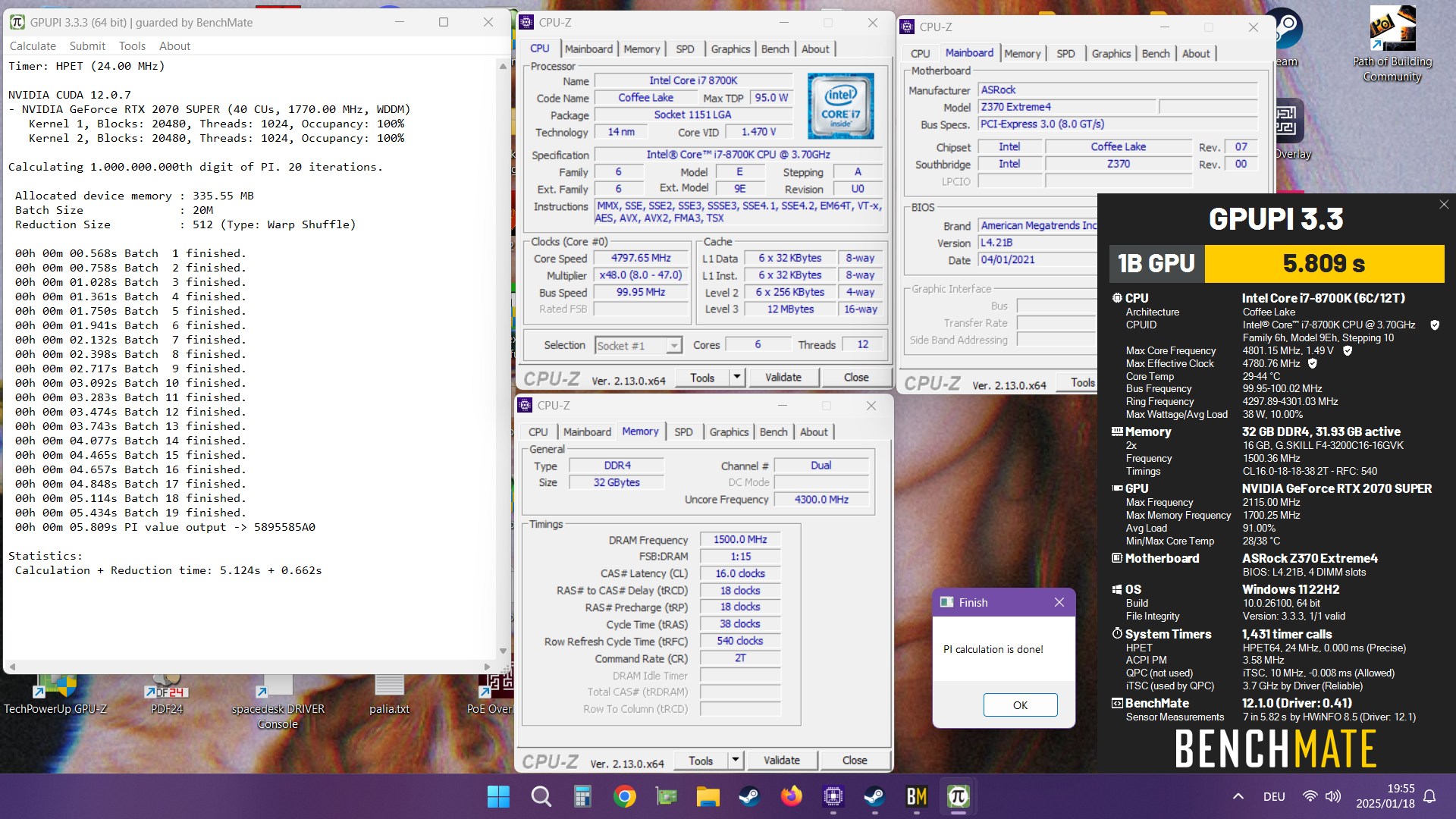Launch Firefox from taskbar
Image resolution: width=1456 pixels, height=819 pixels.
791,796
